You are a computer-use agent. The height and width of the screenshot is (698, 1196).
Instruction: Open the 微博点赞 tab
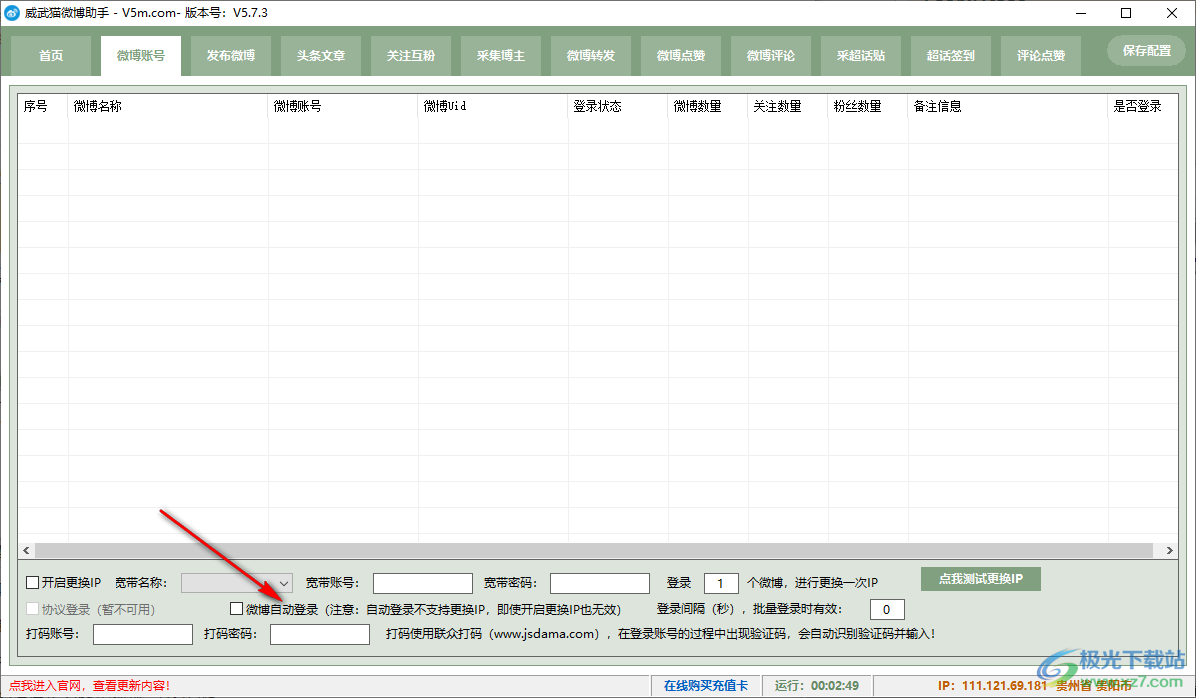(681, 56)
